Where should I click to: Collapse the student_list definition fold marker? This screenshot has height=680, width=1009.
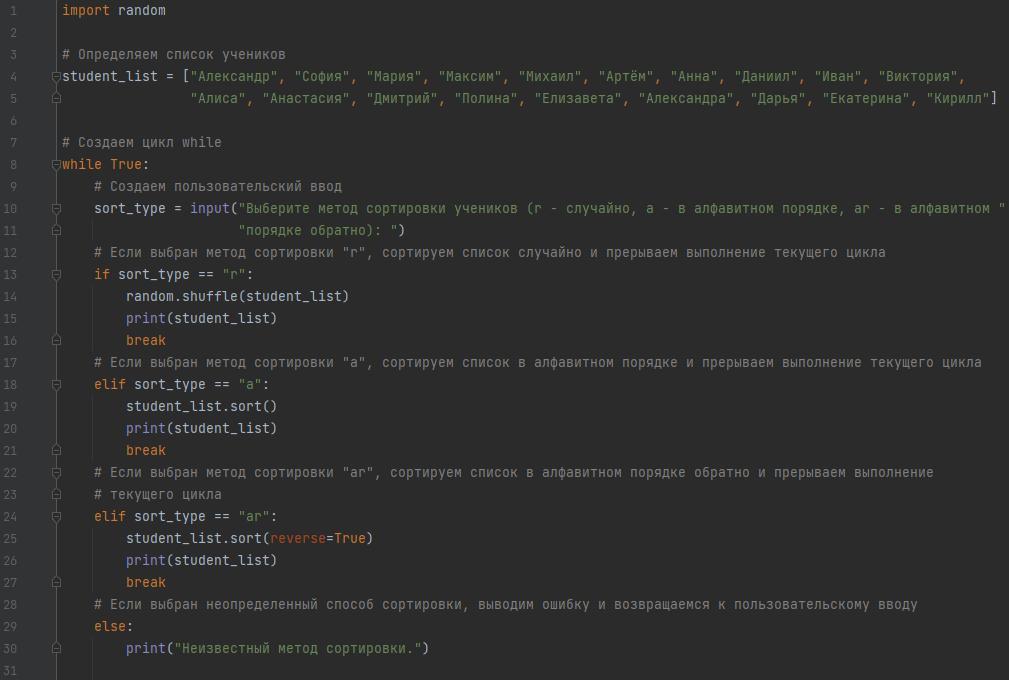(56, 76)
